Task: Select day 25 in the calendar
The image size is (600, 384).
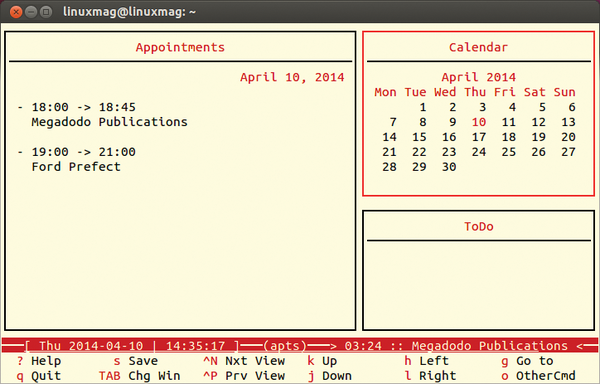Action: click(x=509, y=152)
